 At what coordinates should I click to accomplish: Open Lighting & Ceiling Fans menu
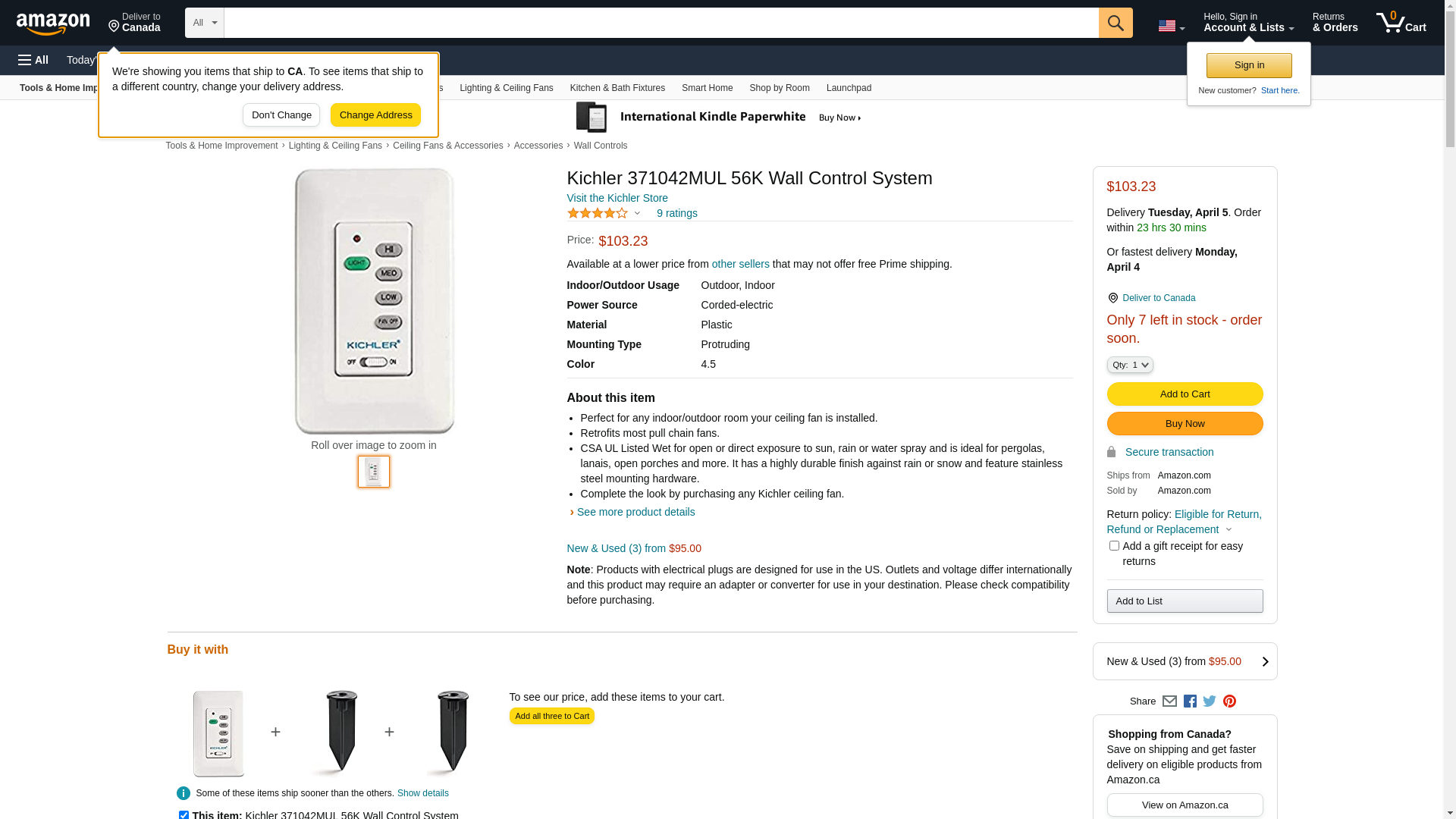coord(506,88)
